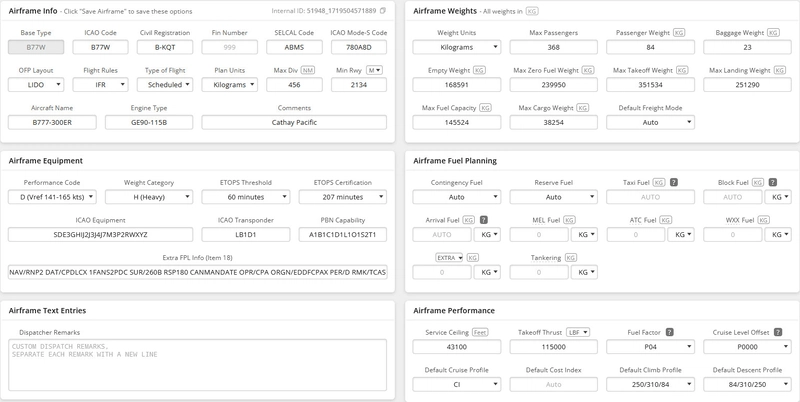Viewport: 800px width, 402px height.
Task: Change the Type of Flight selection
Action: pyautogui.click(x=164, y=85)
